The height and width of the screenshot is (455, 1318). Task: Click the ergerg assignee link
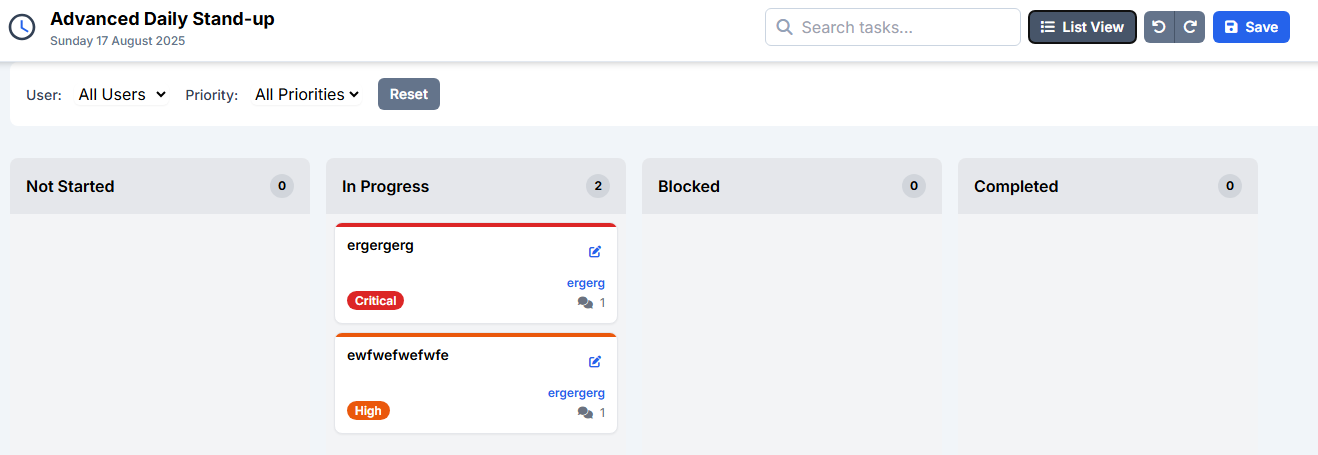(585, 283)
